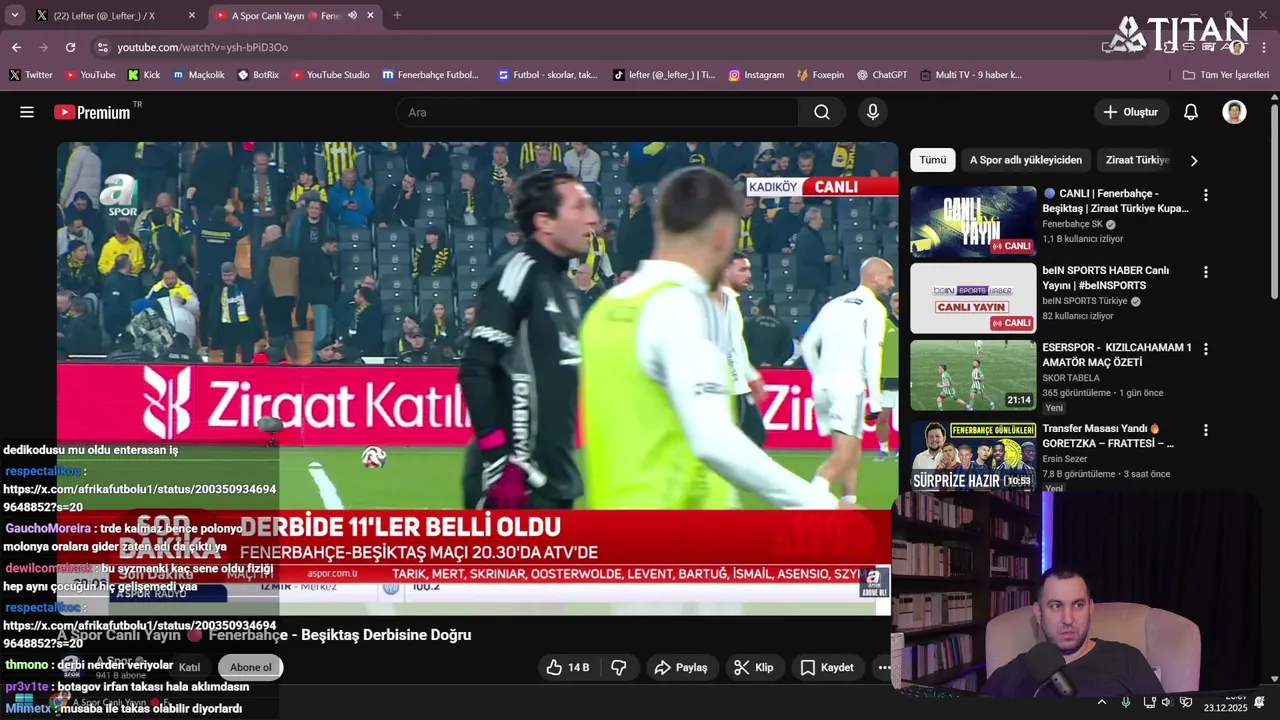Open options menu for Fenerbahçe - Beşiktaş CANLI video
The image size is (1280, 720).
click(x=1205, y=195)
